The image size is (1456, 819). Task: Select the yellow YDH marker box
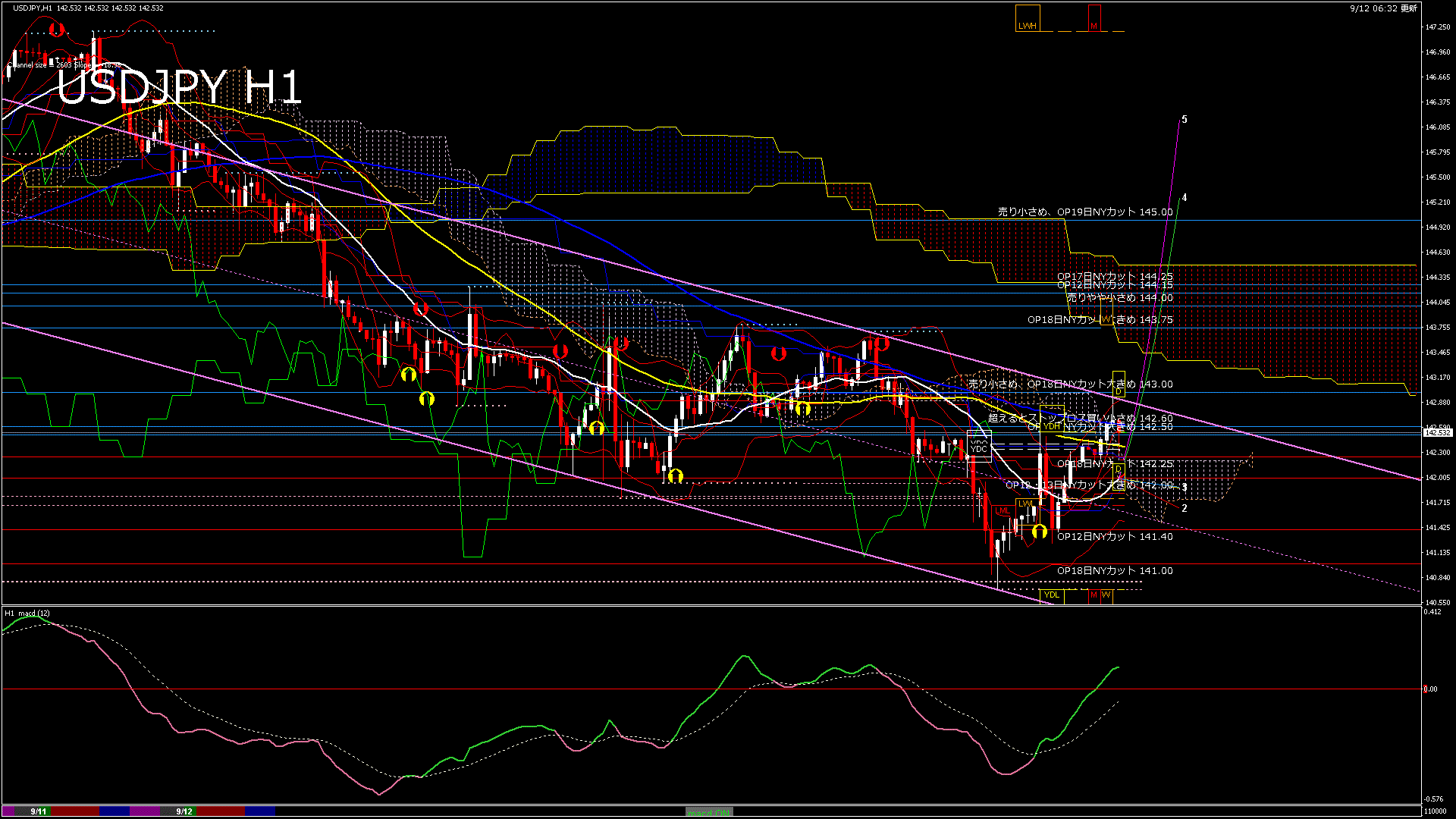[x=1052, y=426]
